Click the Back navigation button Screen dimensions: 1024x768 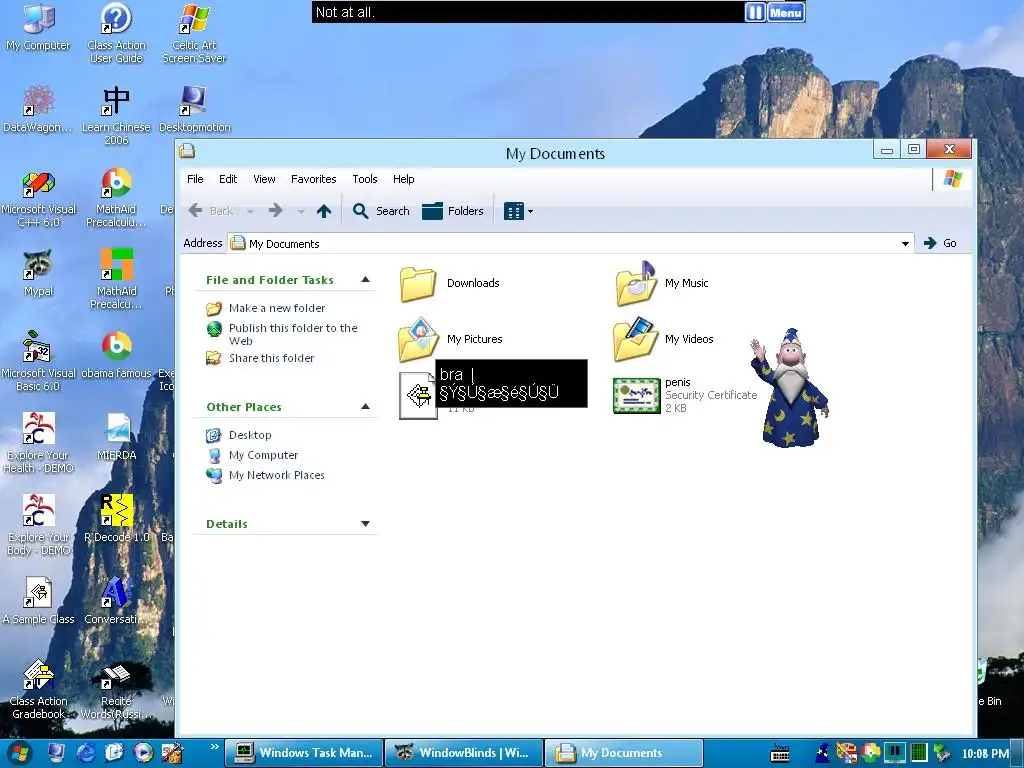point(211,211)
